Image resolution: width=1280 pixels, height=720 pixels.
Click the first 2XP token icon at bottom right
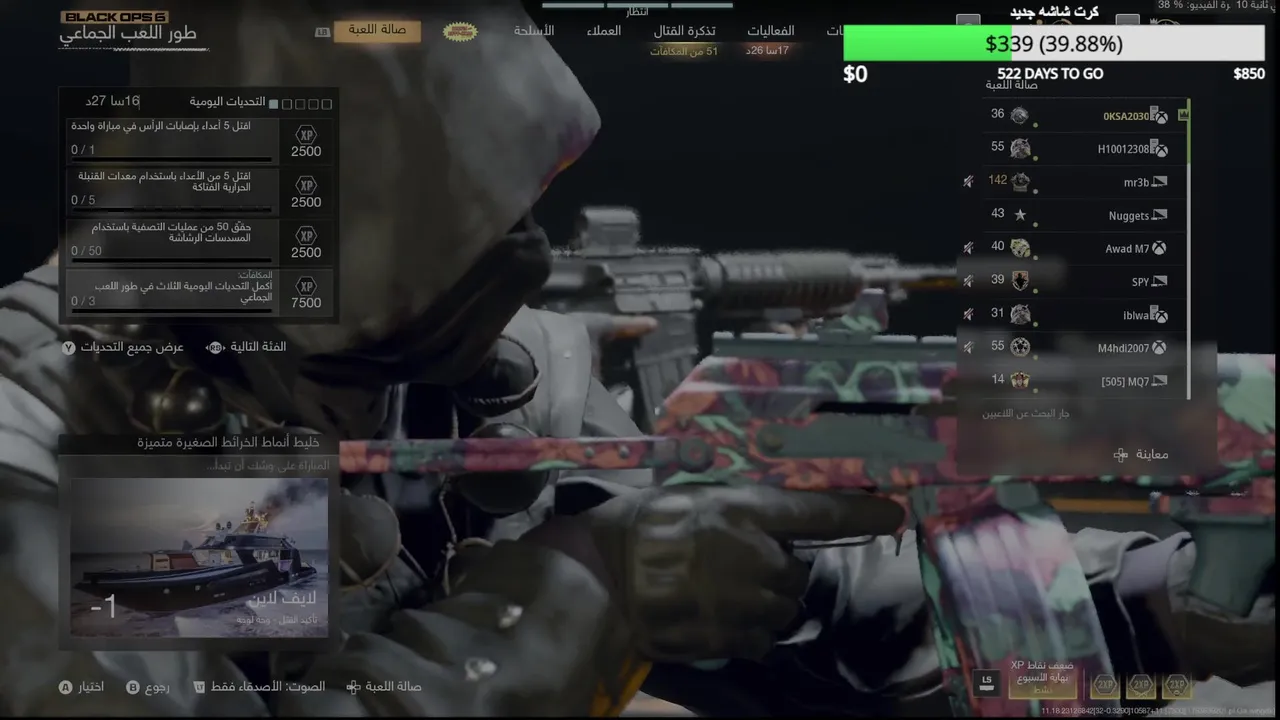(x=1105, y=684)
